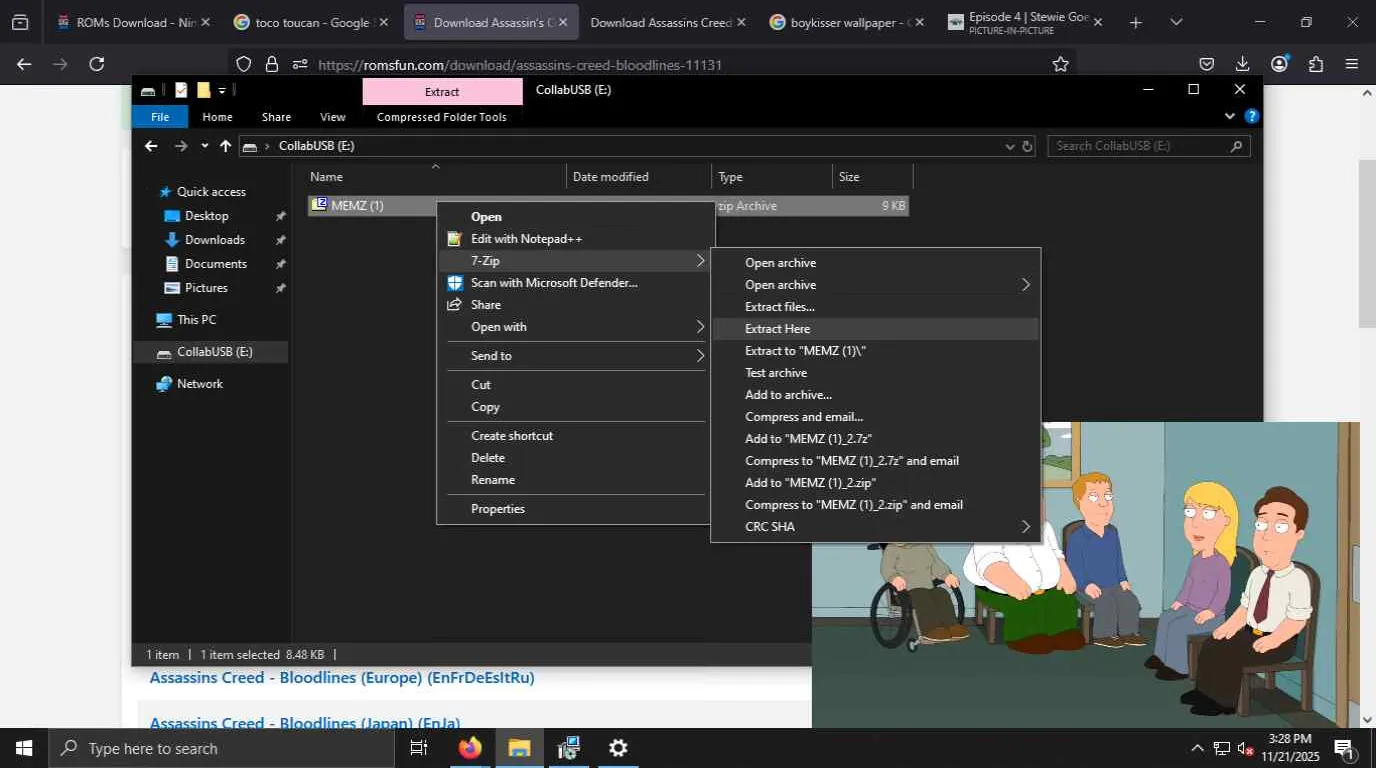Click the network tray icon
The width and height of the screenshot is (1376, 768).
[1221, 748]
